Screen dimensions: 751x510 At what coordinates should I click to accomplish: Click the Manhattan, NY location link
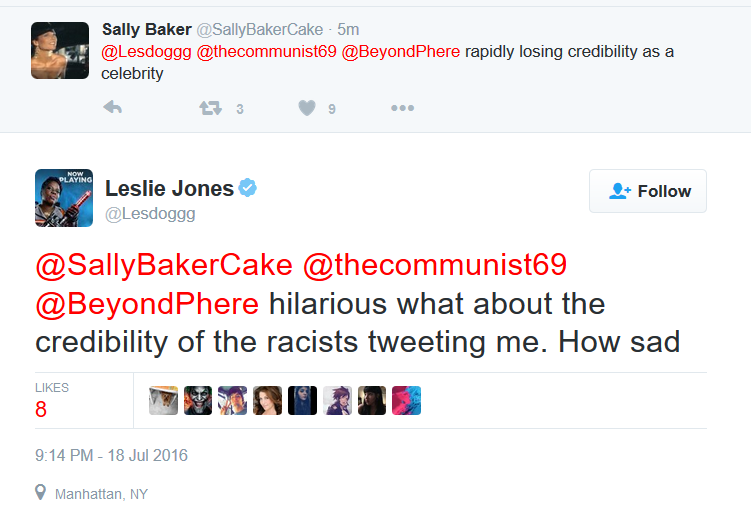click(x=101, y=494)
